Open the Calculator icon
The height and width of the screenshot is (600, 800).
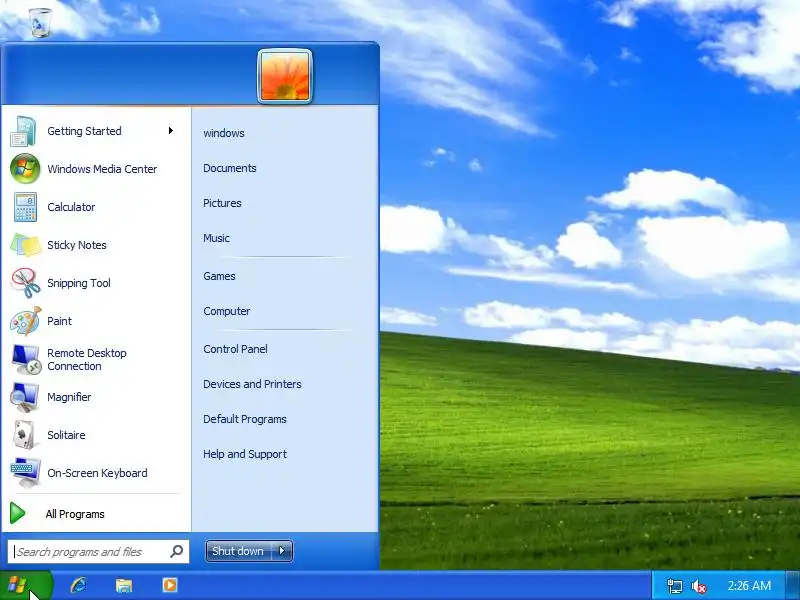(x=25, y=207)
